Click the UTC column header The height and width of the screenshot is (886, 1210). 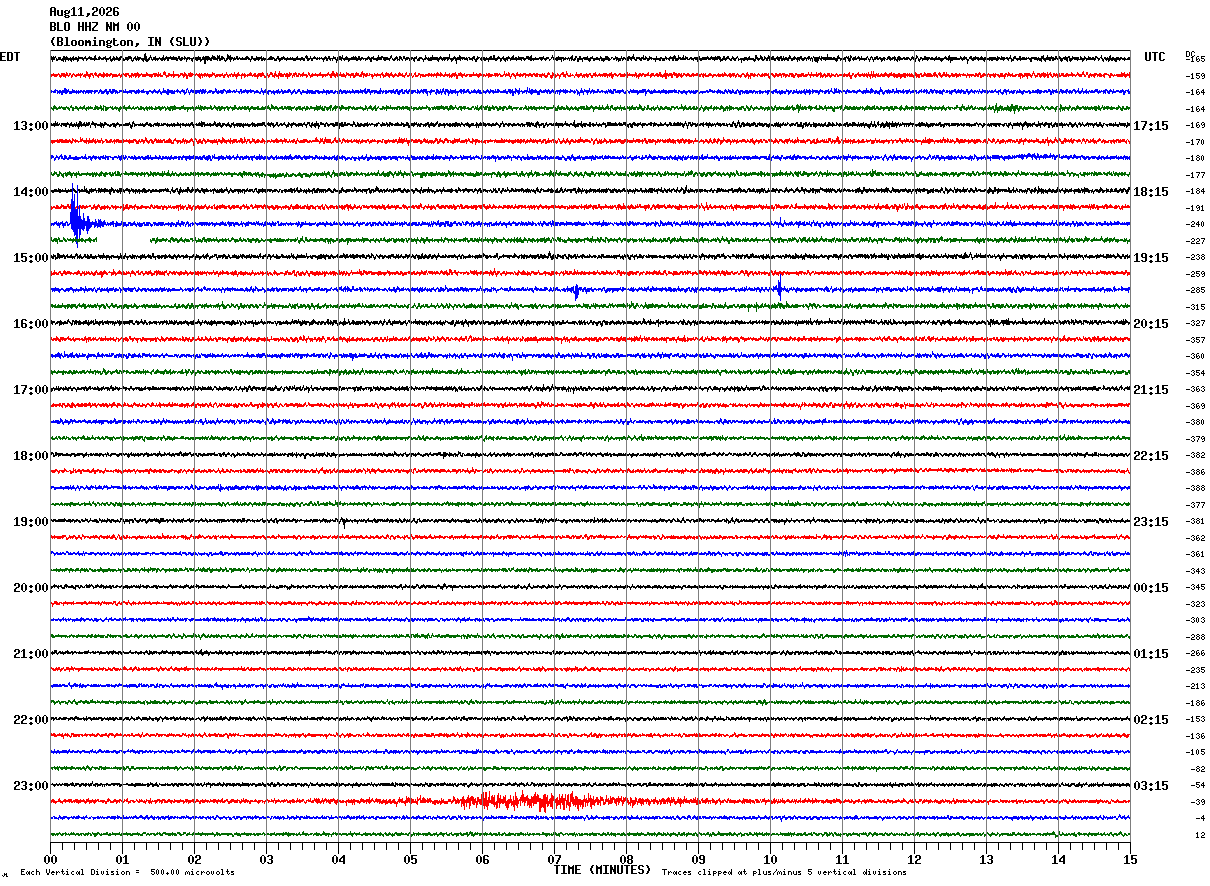(1155, 57)
